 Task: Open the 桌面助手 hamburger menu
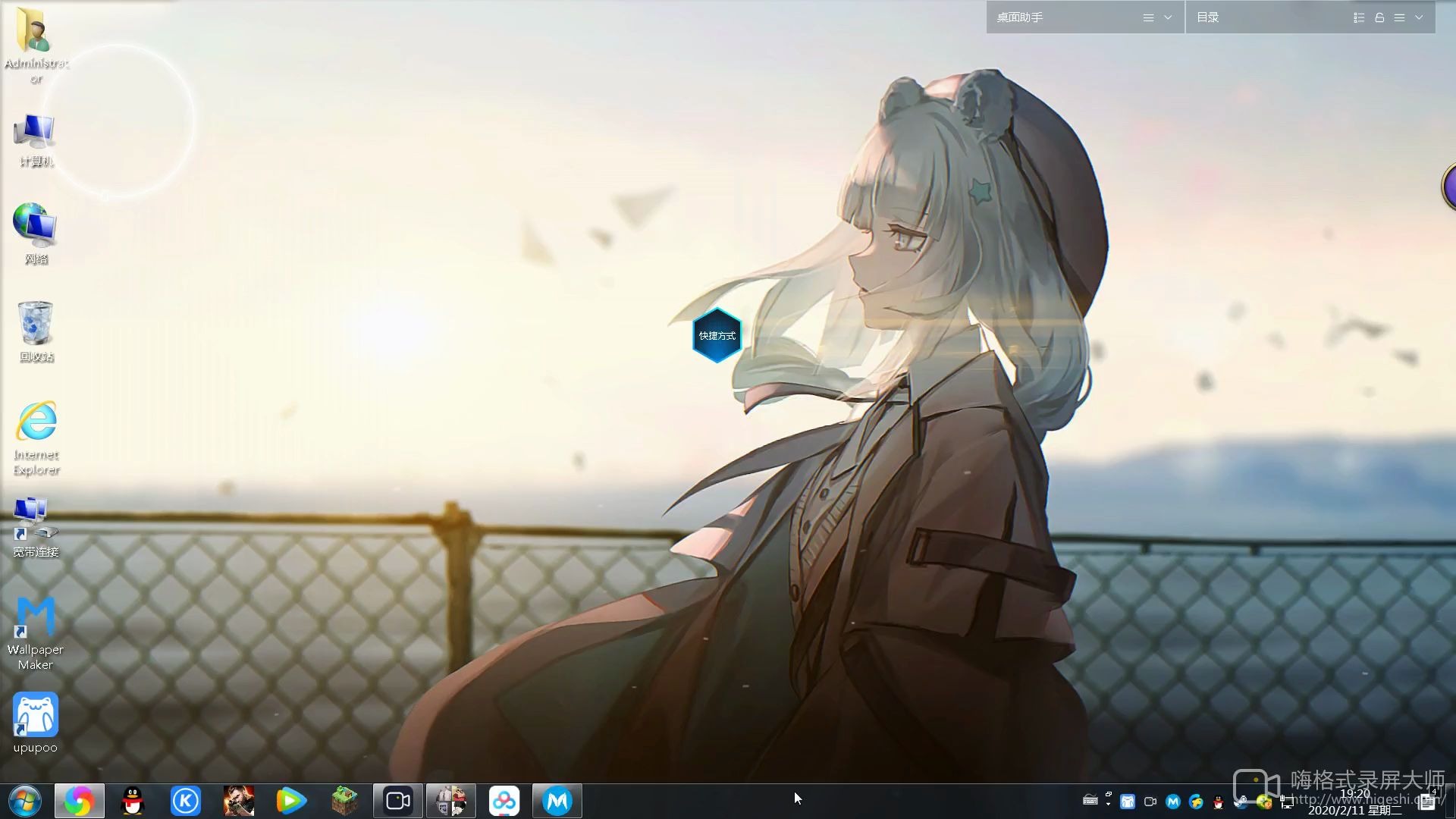point(1148,17)
